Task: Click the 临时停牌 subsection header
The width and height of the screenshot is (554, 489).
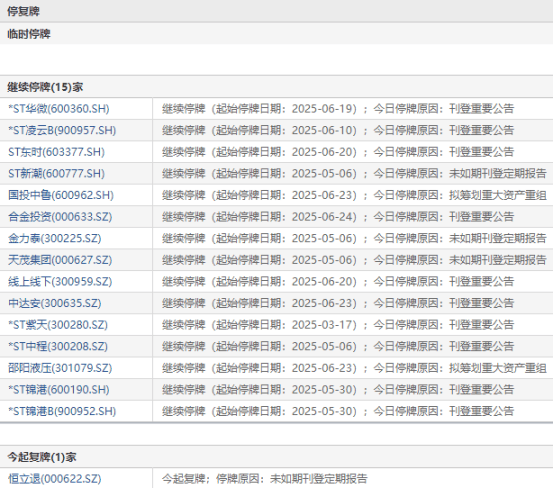Action: (29, 34)
